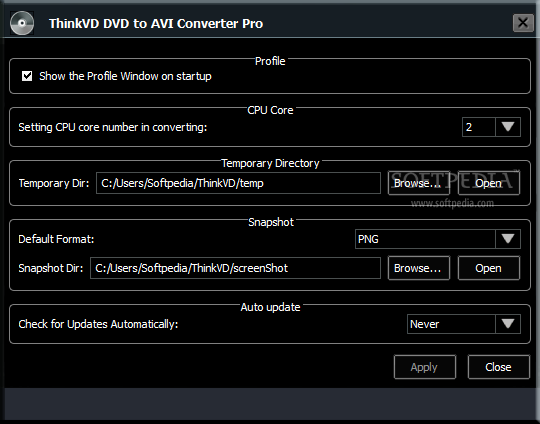Open the snapshot Default Format PNG dropdown
The height and width of the screenshot is (424, 540).
click(x=438, y=239)
